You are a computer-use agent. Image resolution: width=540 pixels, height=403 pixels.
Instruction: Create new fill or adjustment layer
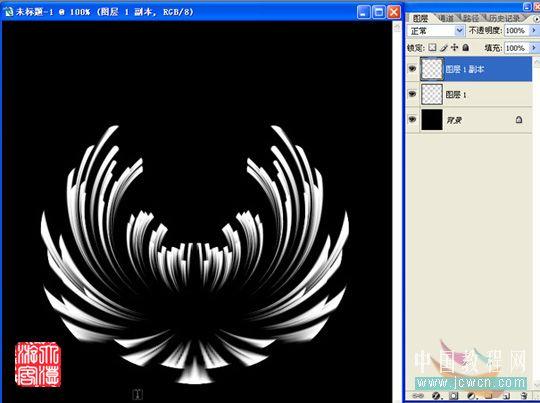pos(471,396)
